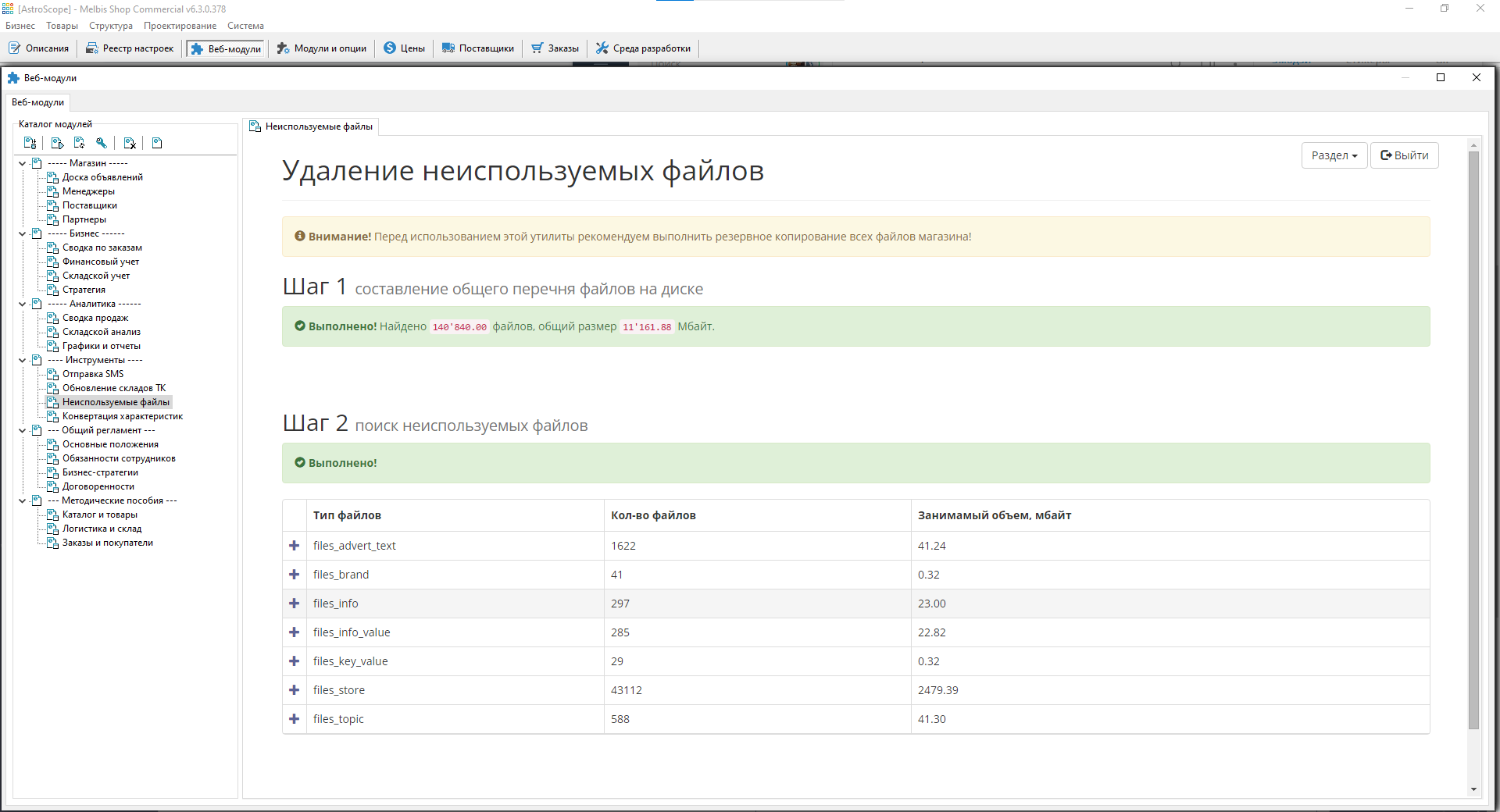Open the Структура menu
This screenshot has height=812, width=1500.
(111, 26)
